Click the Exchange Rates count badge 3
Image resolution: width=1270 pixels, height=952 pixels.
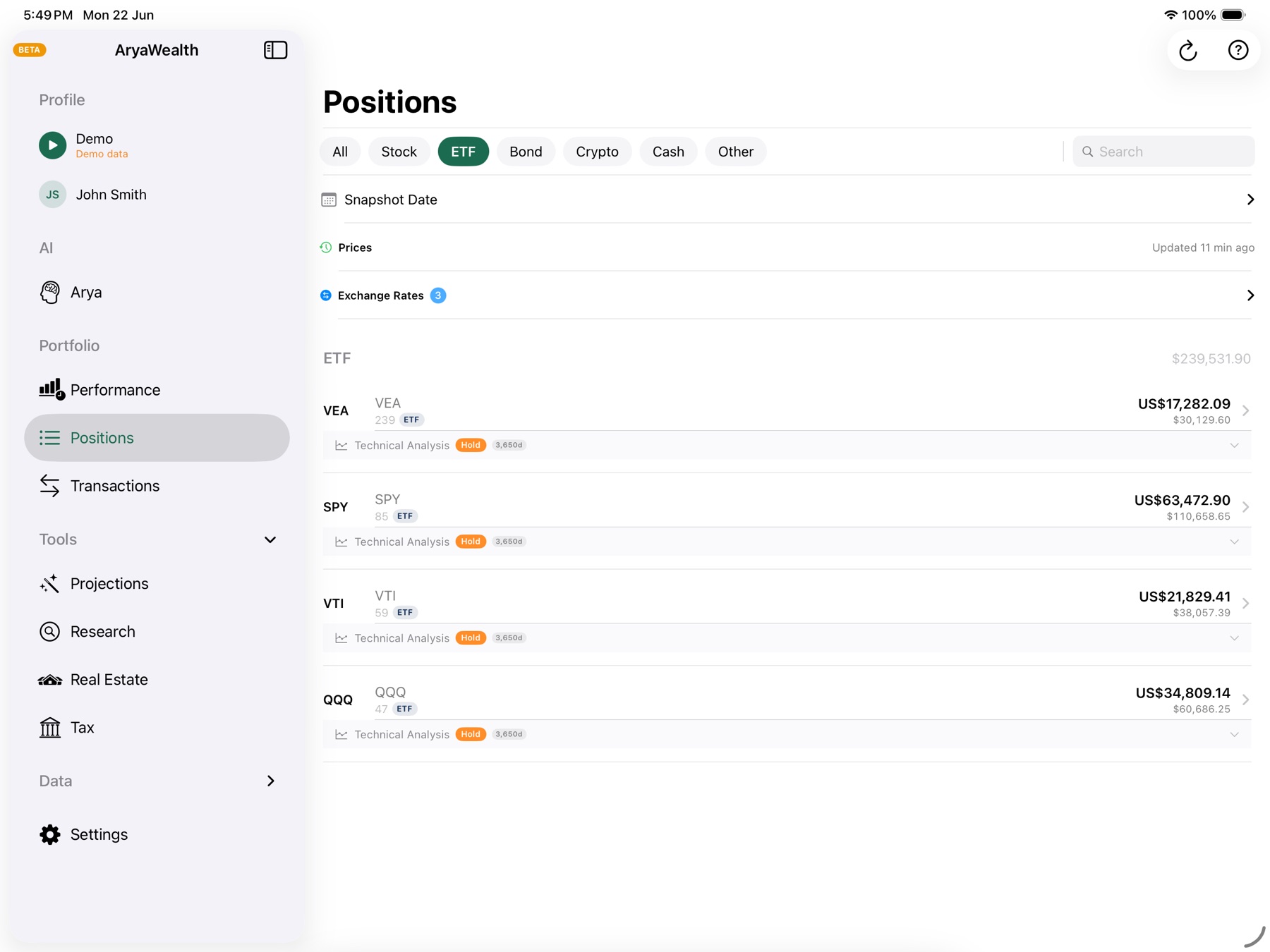tap(438, 295)
